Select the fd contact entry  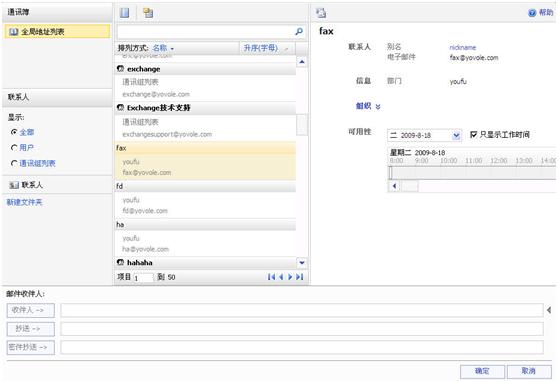coord(206,199)
